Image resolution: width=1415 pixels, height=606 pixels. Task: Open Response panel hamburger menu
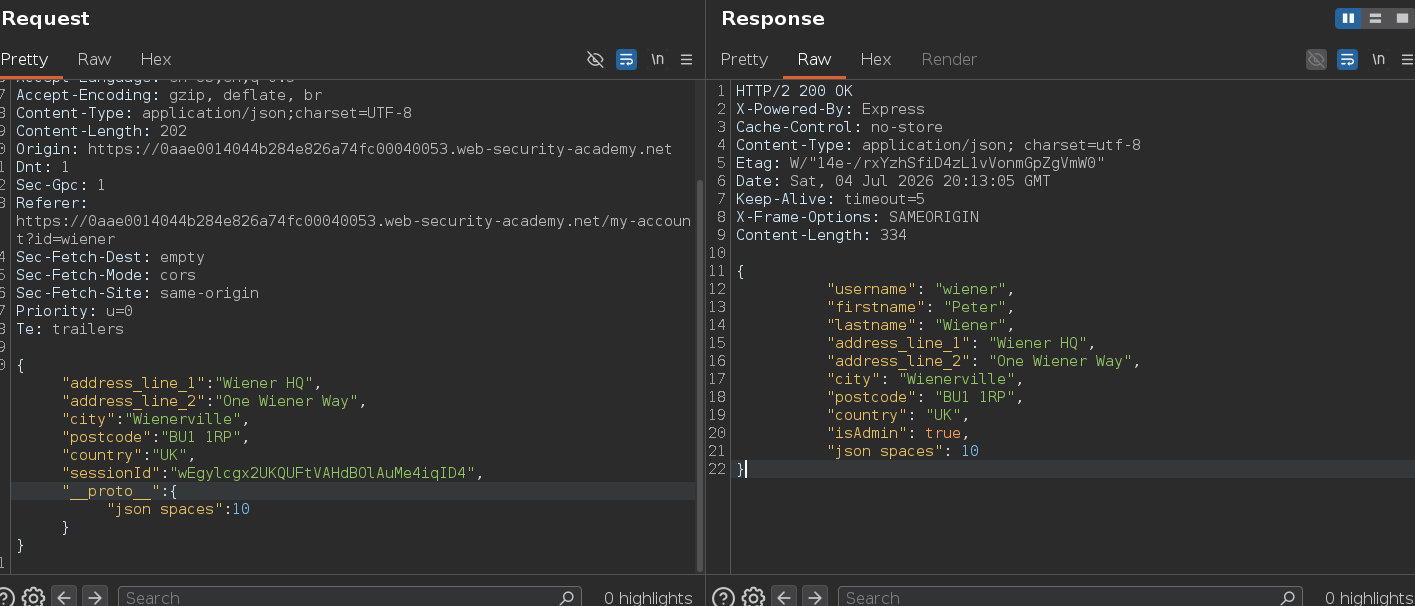point(1408,60)
